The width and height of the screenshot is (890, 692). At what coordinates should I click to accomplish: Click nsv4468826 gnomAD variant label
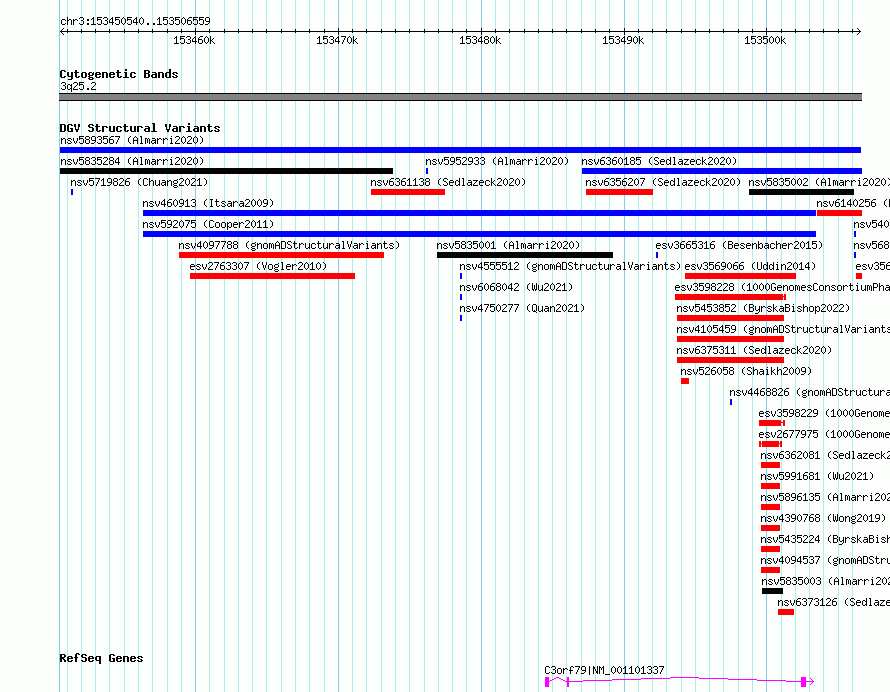809,392
